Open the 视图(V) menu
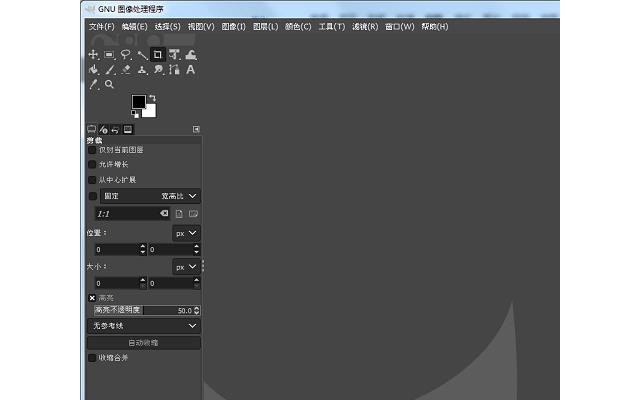Screen dimensions: 640x400 click(201, 27)
